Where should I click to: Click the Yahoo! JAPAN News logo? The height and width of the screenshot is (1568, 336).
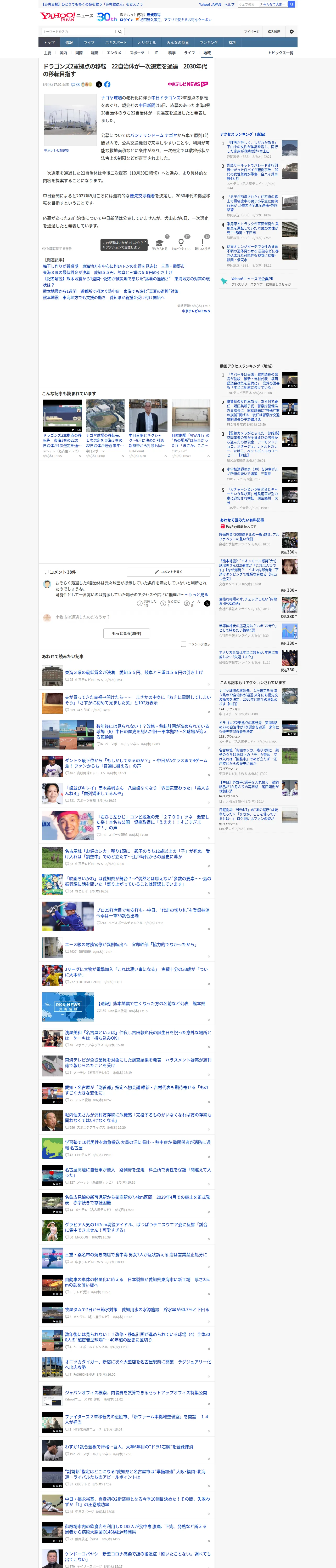66,16
